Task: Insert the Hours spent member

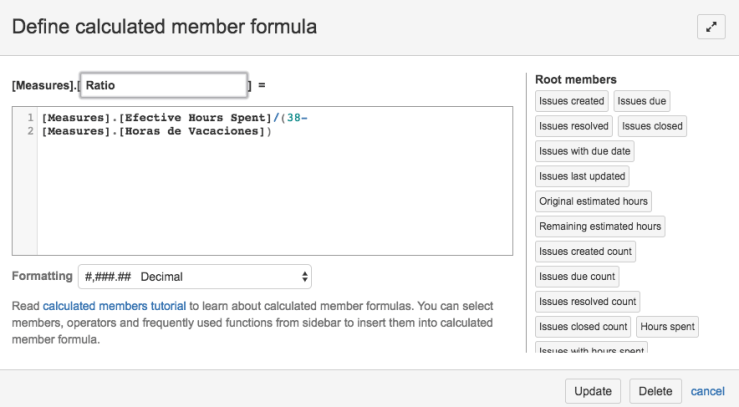Action: 667,326
